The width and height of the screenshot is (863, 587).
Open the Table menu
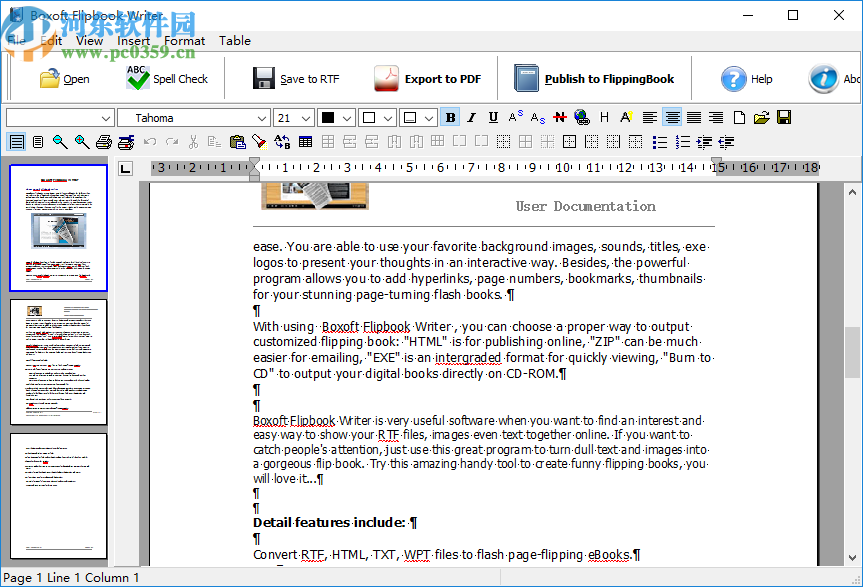[234, 41]
